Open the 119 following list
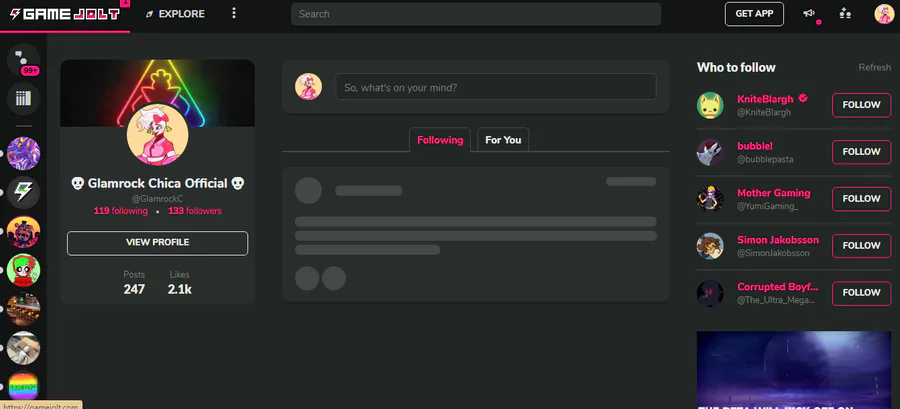Image resolution: width=900 pixels, height=409 pixels. click(121, 211)
